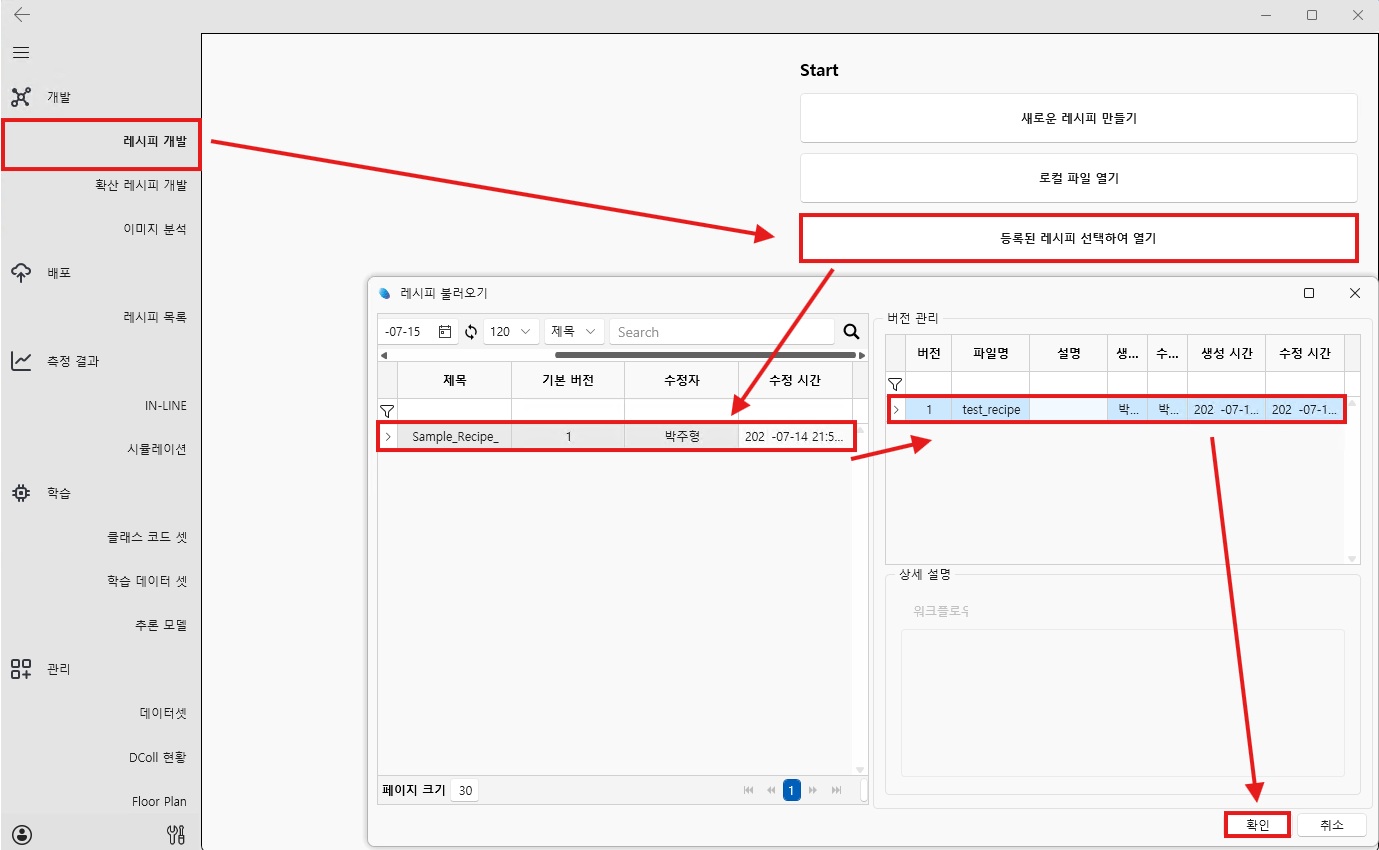Click the magnifier search icon
1379x850 pixels.
[x=851, y=331]
